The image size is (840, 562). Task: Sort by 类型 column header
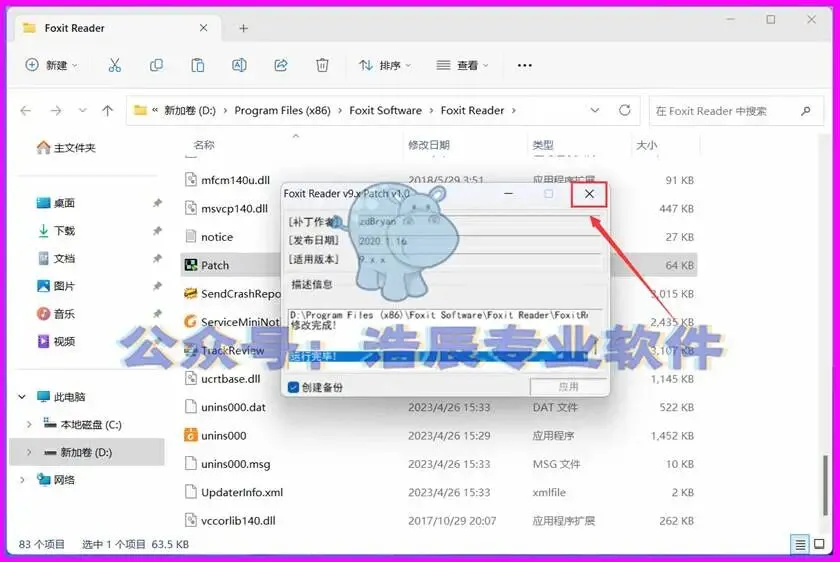[543, 145]
